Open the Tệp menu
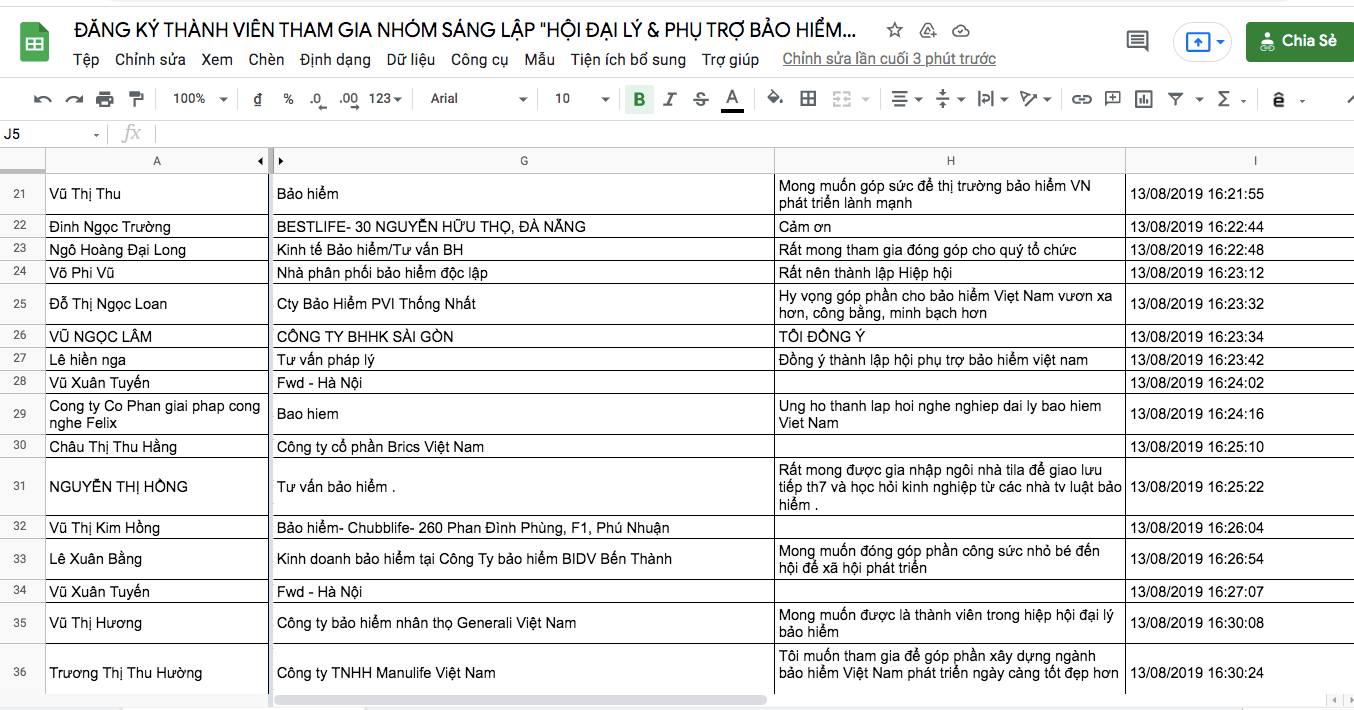 click(86, 60)
